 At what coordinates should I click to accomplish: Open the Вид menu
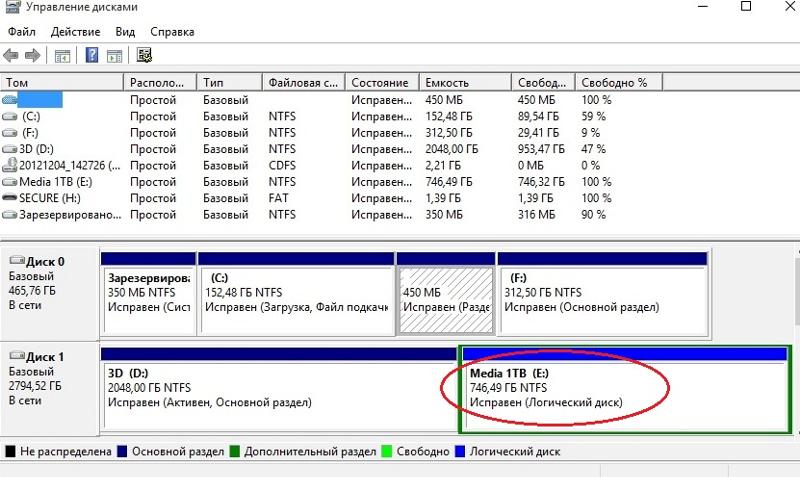click(125, 32)
